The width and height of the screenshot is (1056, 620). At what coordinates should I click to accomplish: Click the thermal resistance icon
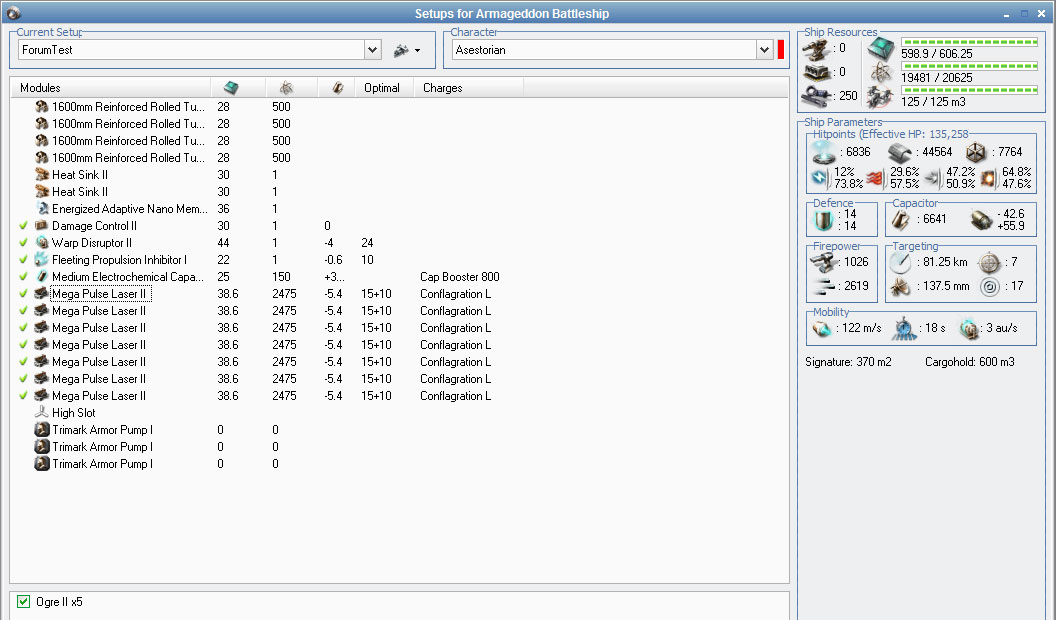[x=876, y=178]
